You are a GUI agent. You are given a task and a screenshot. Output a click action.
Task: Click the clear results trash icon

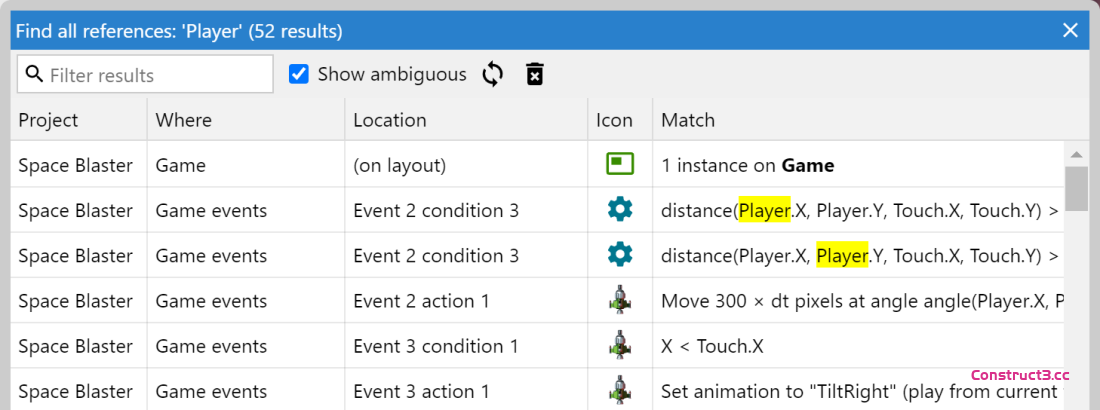coord(535,74)
